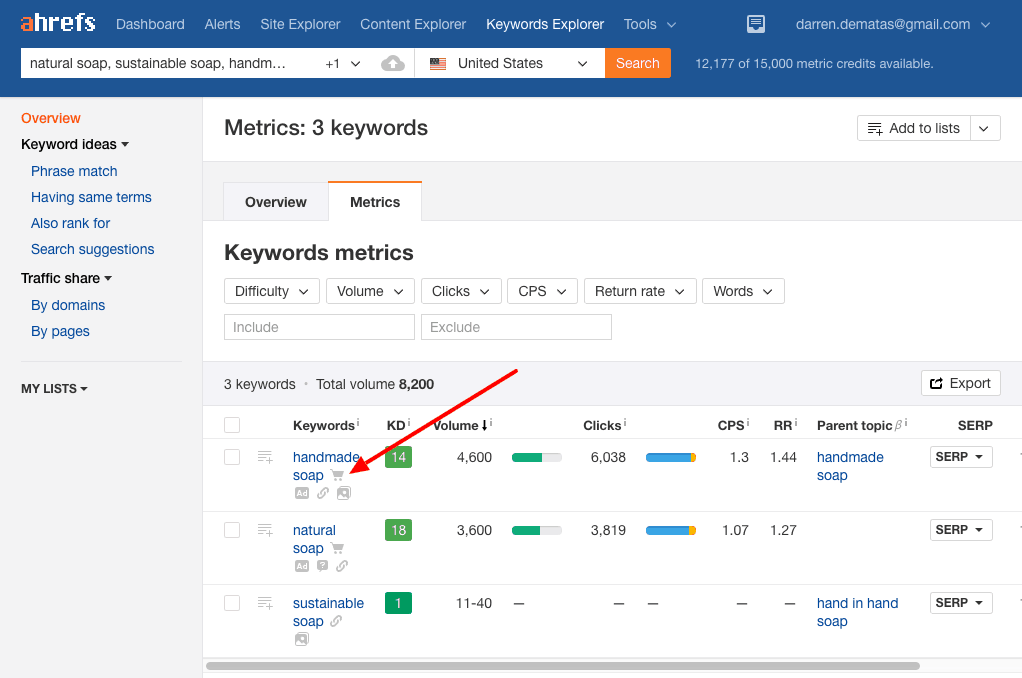Select the checkbox for handmade soap row

(232, 455)
